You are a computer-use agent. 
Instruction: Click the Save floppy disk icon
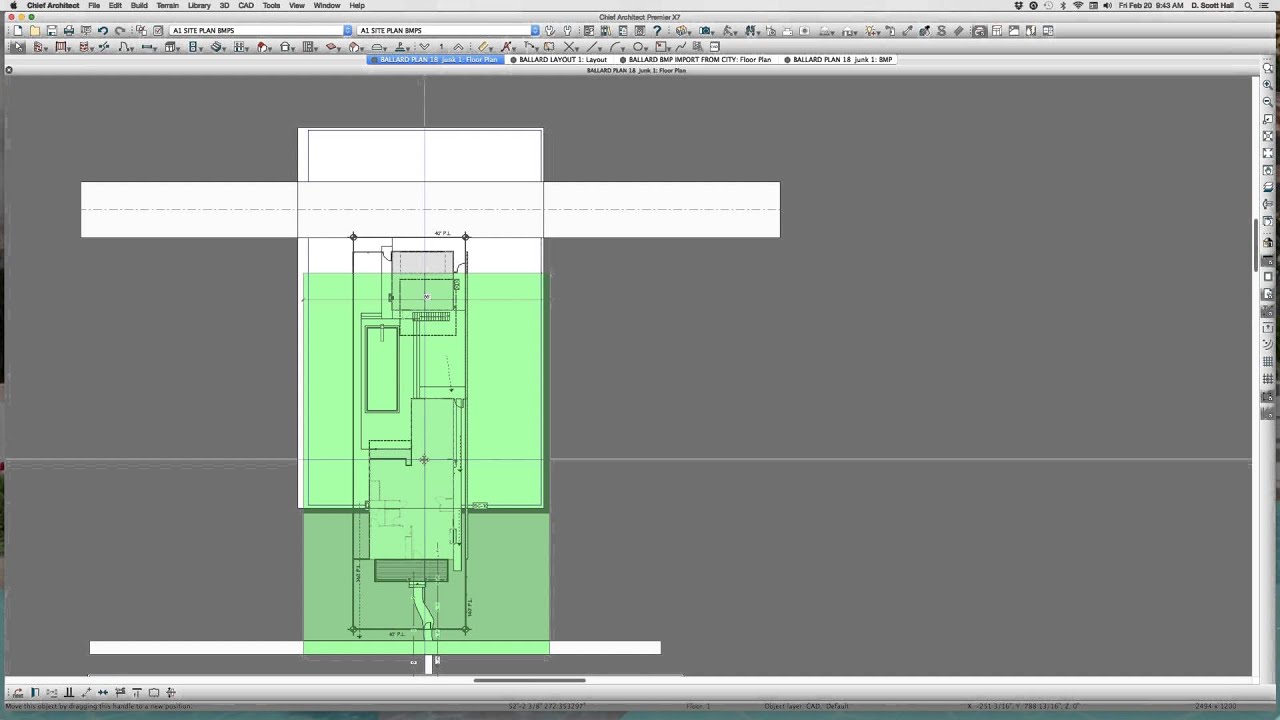click(51, 31)
